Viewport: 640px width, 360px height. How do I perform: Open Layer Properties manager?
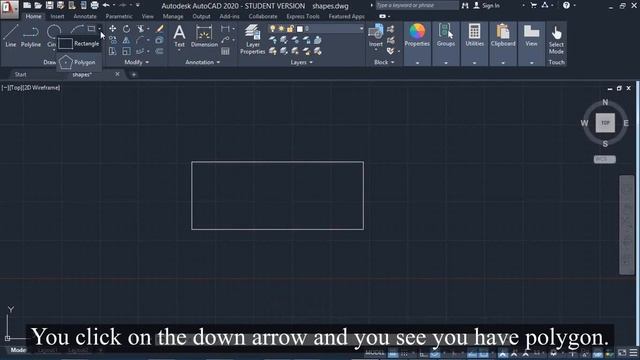(x=253, y=39)
